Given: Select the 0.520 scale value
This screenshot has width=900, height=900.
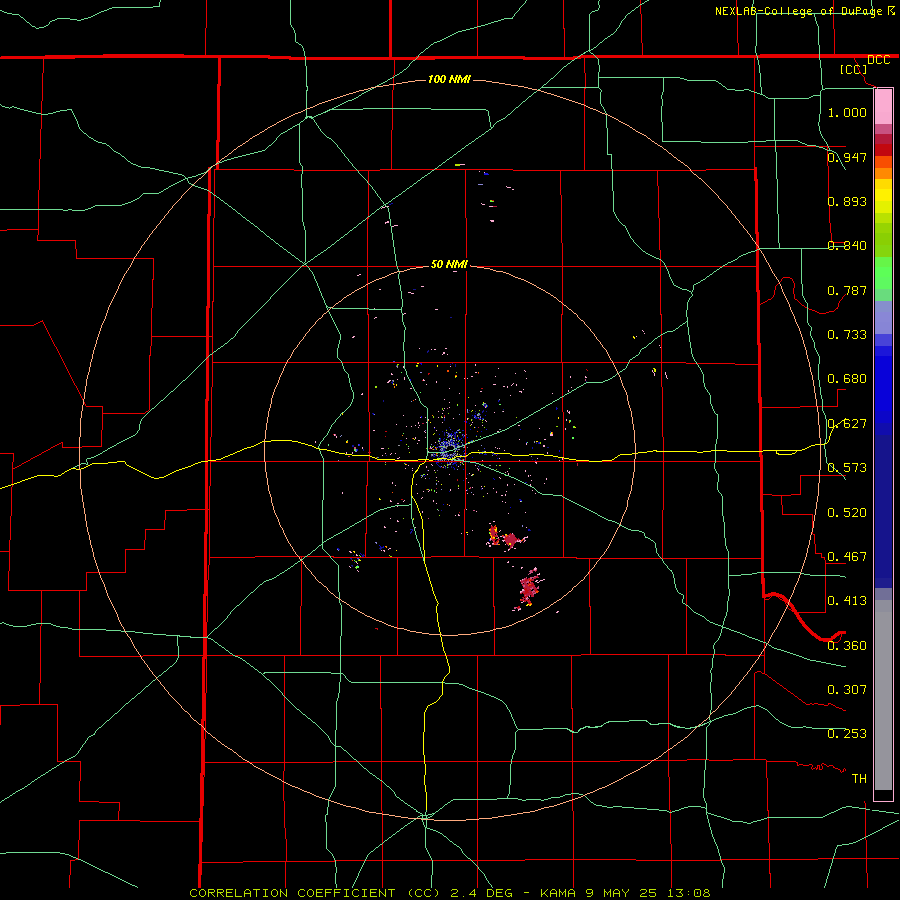Looking at the screenshot, I should [x=847, y=512].
